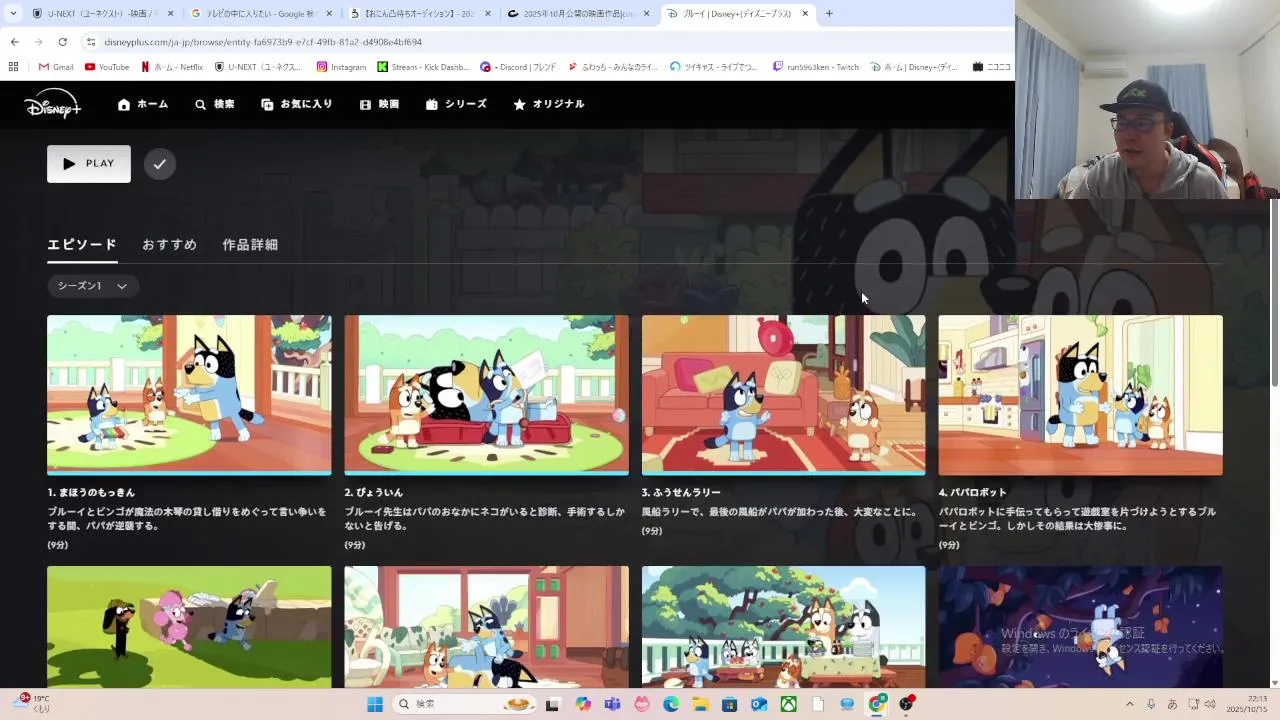Viewport: 1280px width, 720px height.
Task: Click the PLAY button
Action: (x=89, y=164)
